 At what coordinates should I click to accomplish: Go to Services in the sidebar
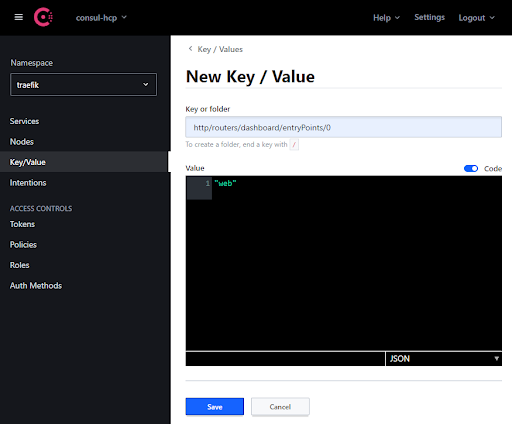[x=24, y=121]
